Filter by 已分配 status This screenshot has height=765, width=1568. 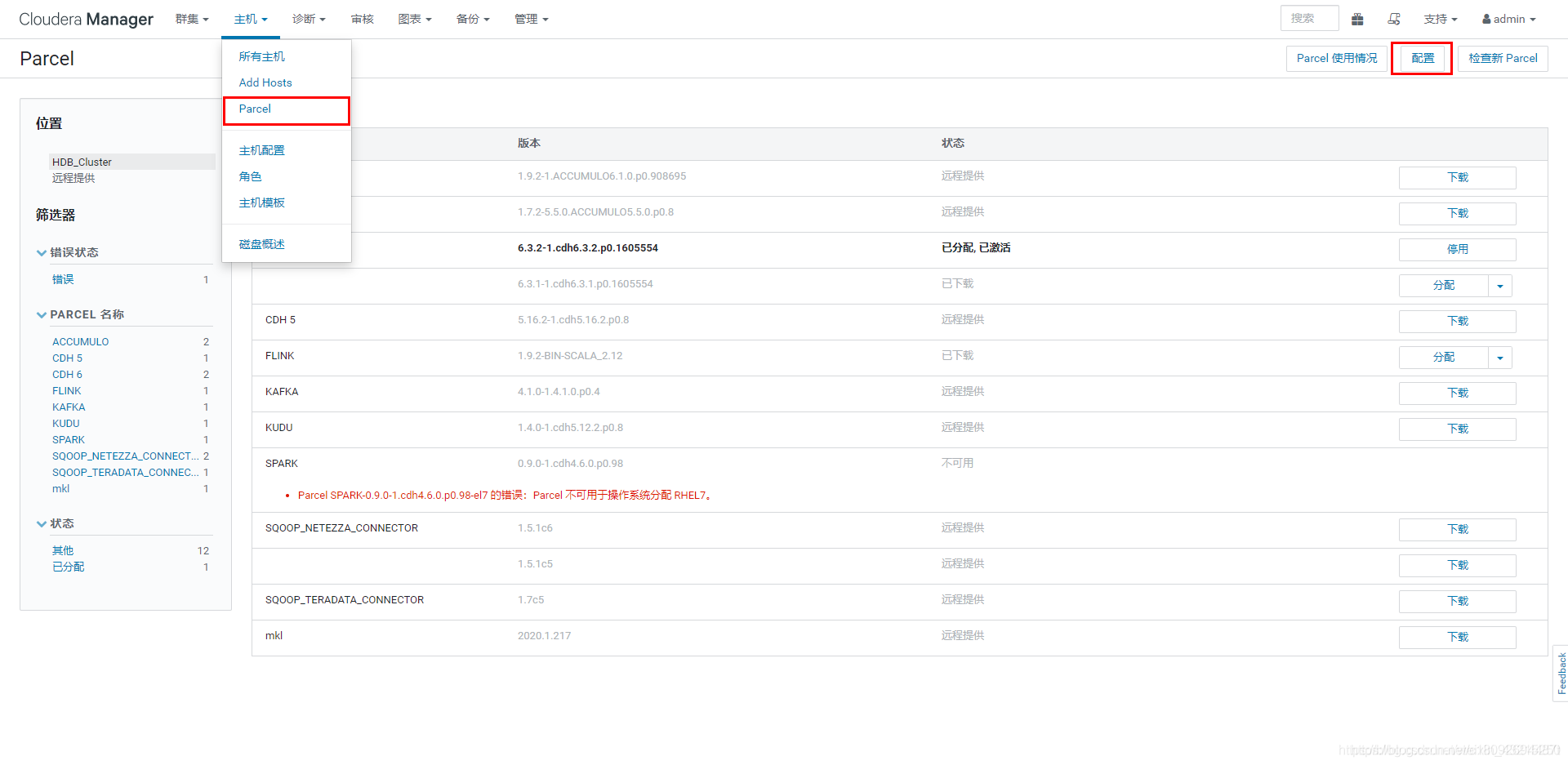pyautogui.click(x=69, y=567)
